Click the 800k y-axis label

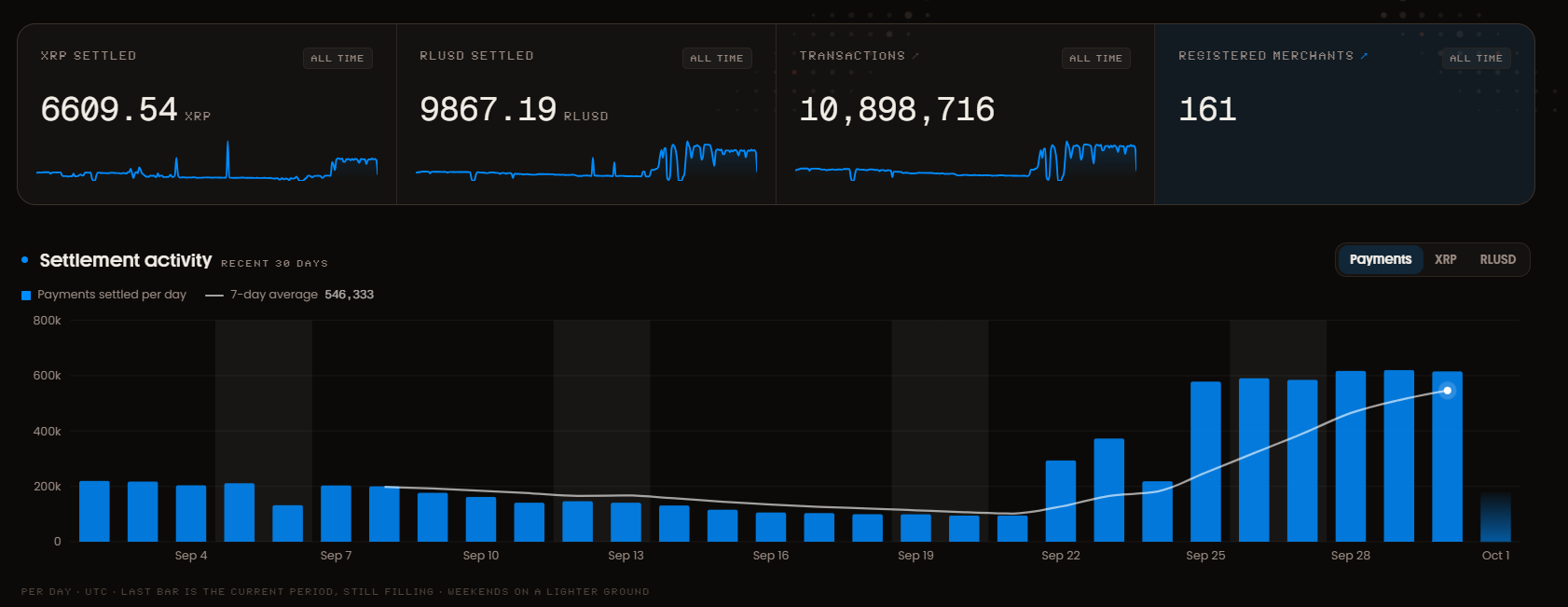(x=48, y=321)
